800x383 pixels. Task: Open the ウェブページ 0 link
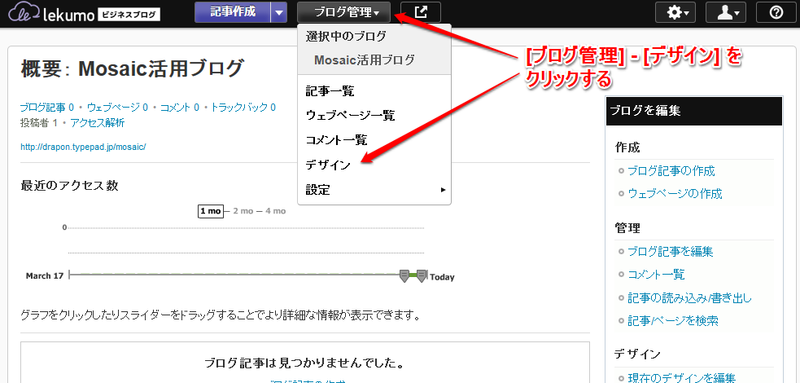pyautogui.click(x=117, y=108)
